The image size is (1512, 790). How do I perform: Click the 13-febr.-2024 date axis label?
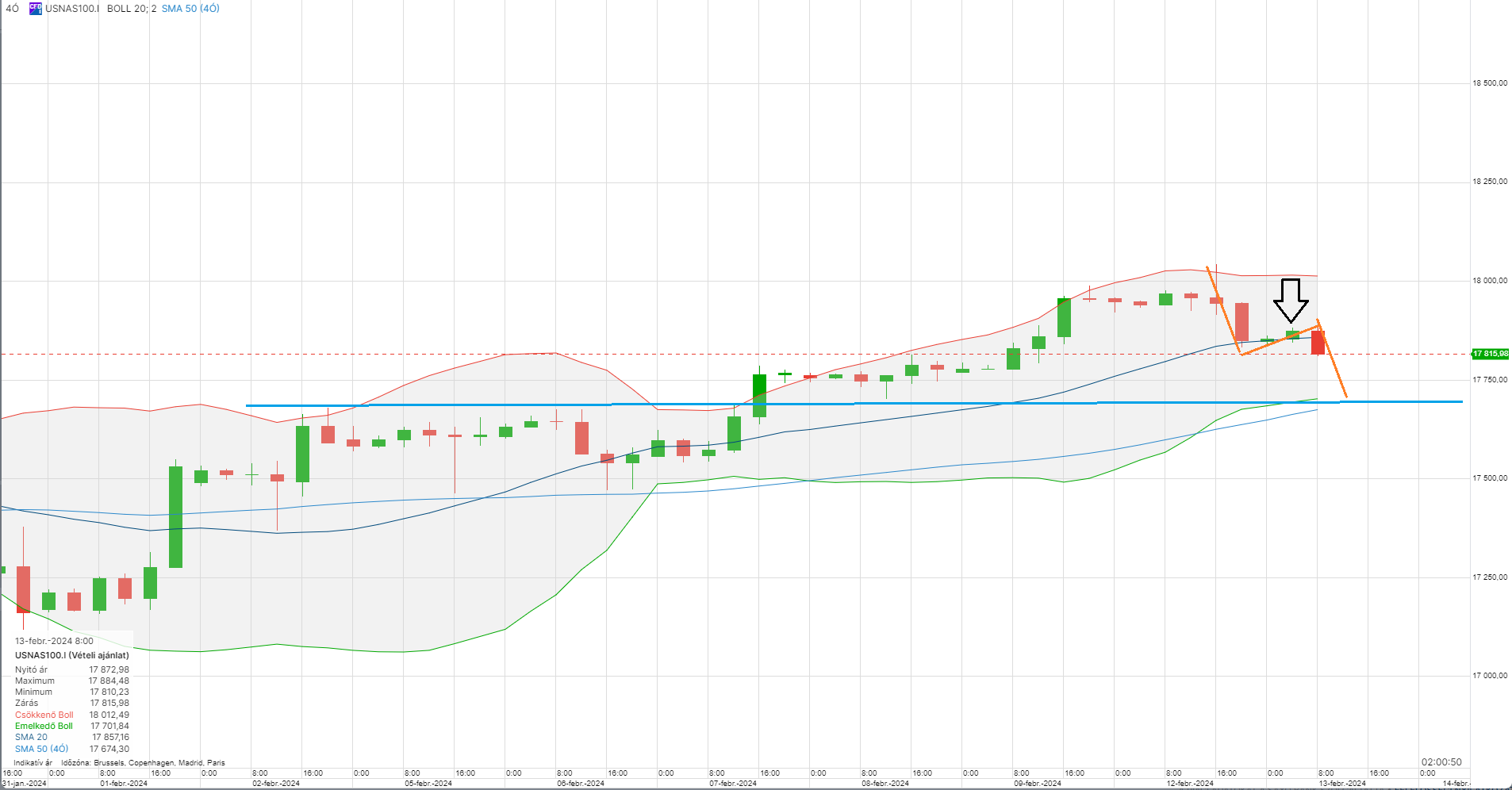tap(1342, 784)
